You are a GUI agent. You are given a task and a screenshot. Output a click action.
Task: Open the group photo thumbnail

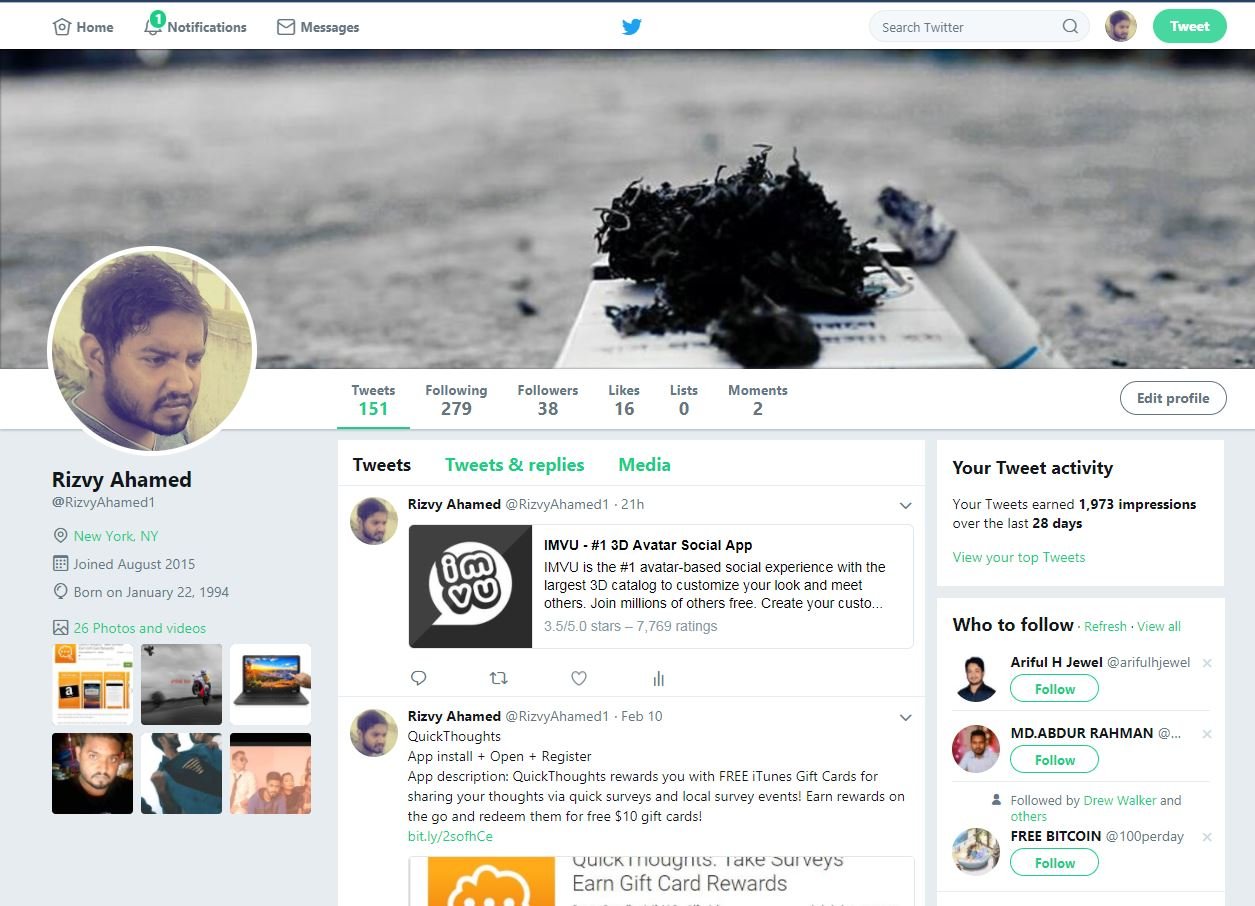(270, 773)
